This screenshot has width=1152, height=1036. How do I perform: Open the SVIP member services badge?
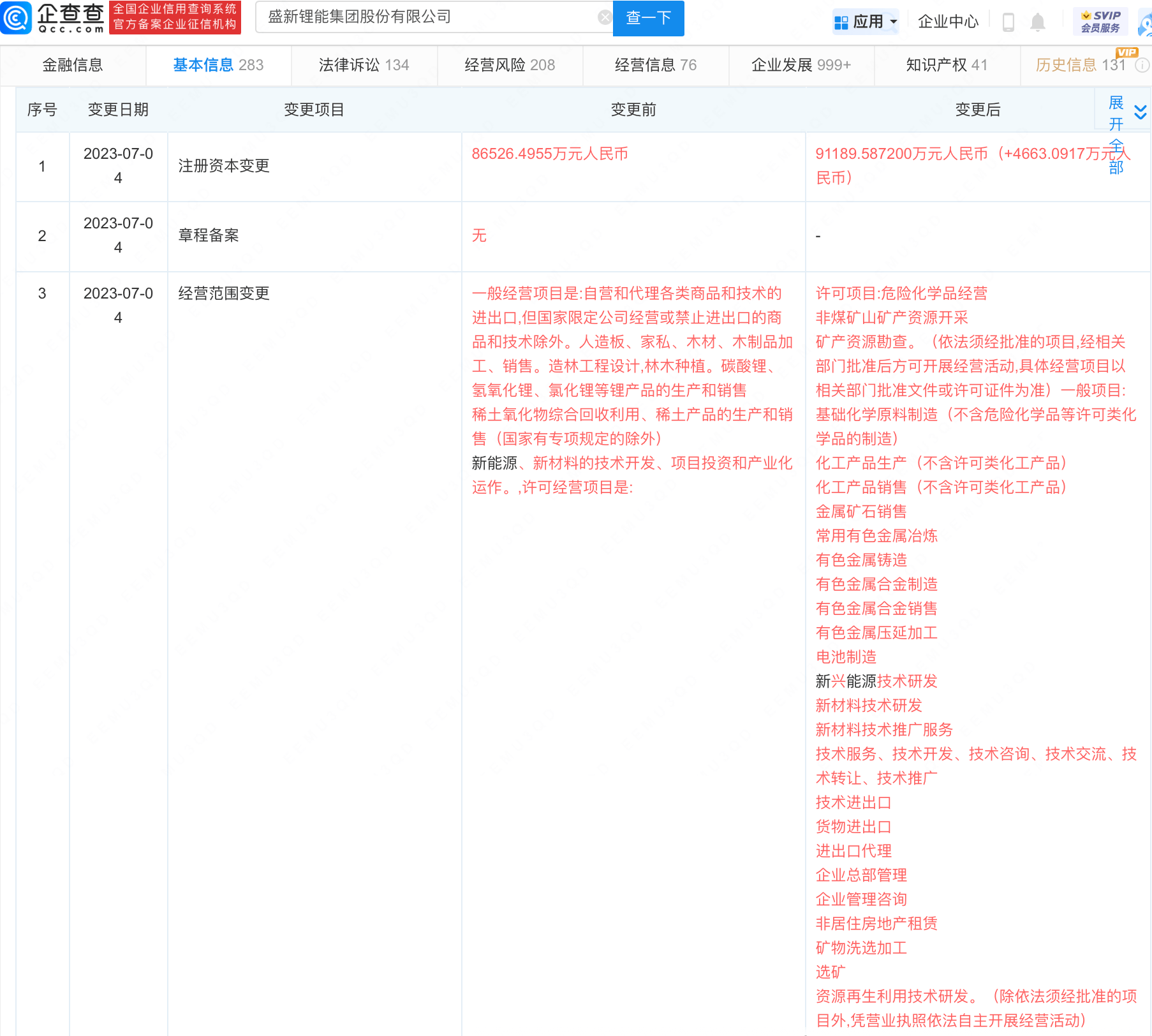click(1100, 22)
